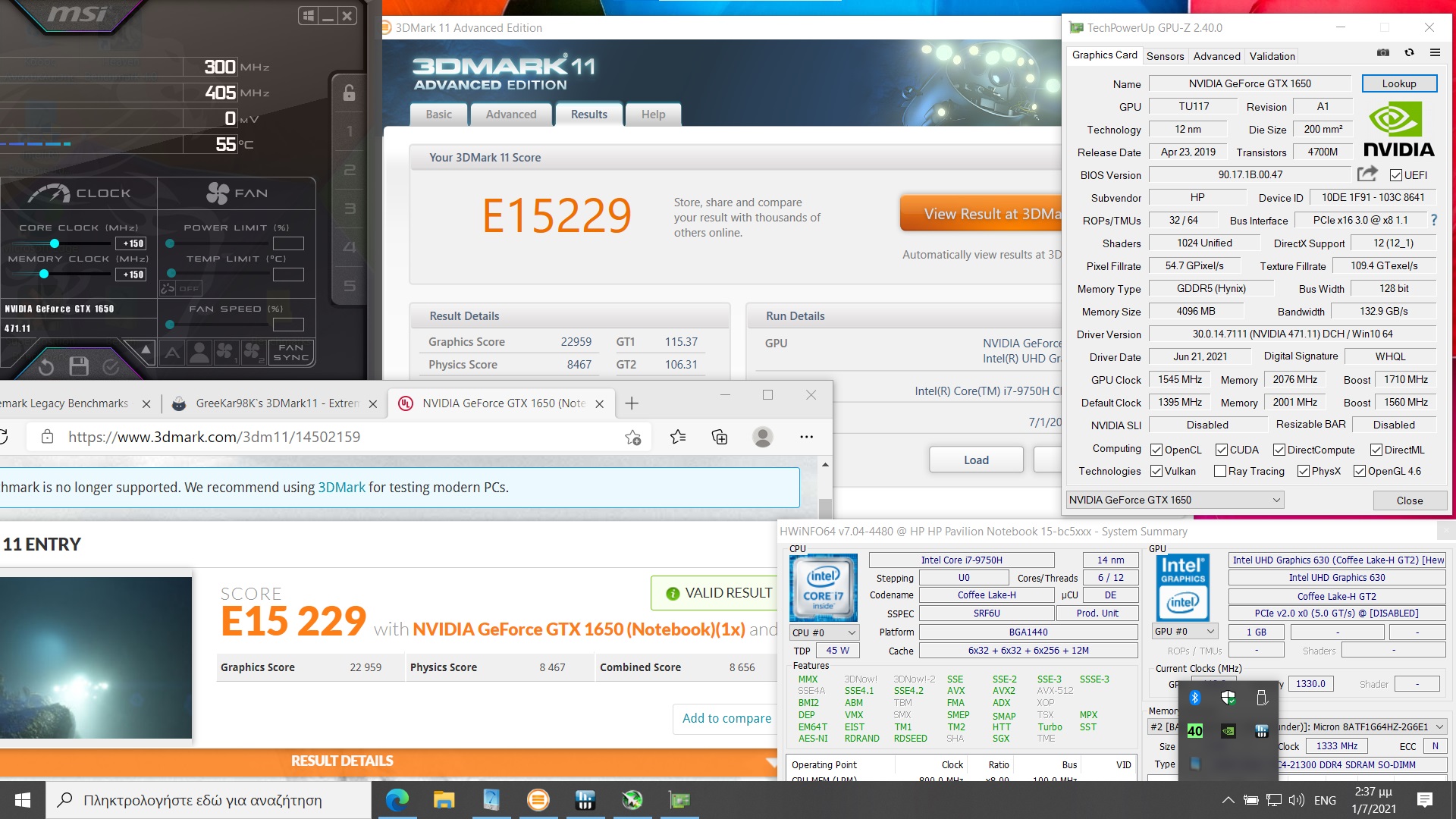The width and height of the screenshot is (1456, 819).
Task: Click the NVIDIA tray icon
Action: pyautogui.click(x=1228, y=731)
